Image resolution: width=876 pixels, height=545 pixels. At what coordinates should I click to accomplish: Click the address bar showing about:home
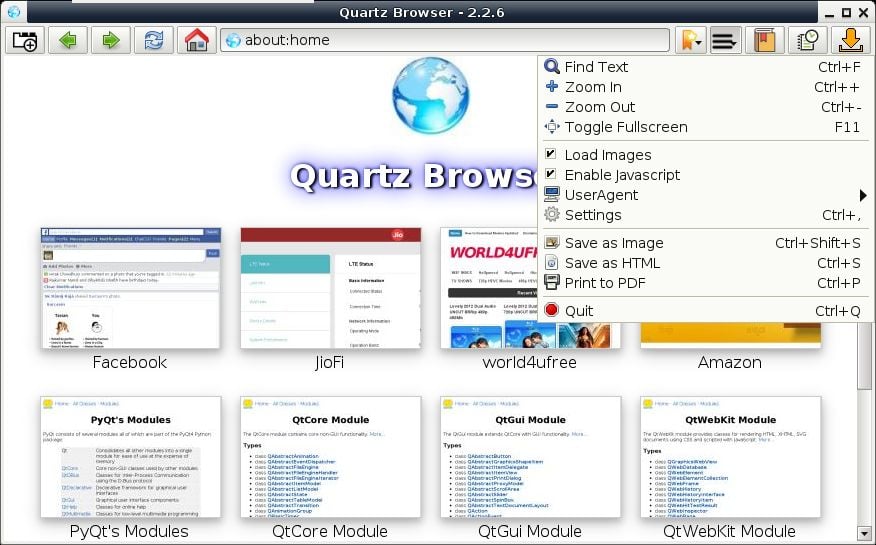point(445,40)
